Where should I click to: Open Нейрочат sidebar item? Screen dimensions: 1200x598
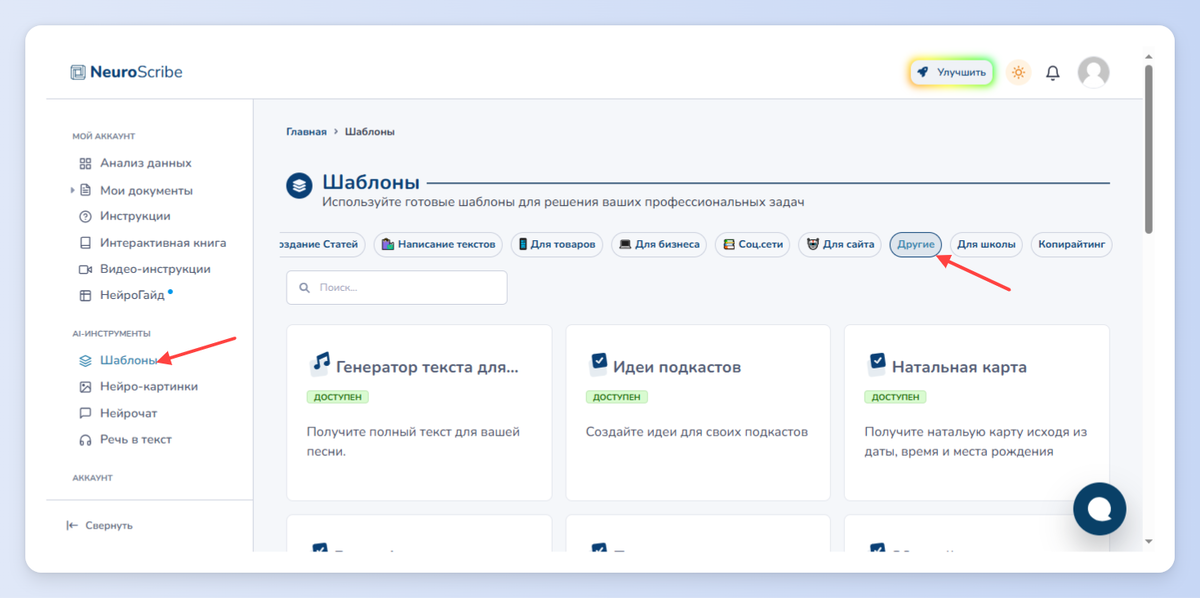pyautogui.click(x=128, y=413)
